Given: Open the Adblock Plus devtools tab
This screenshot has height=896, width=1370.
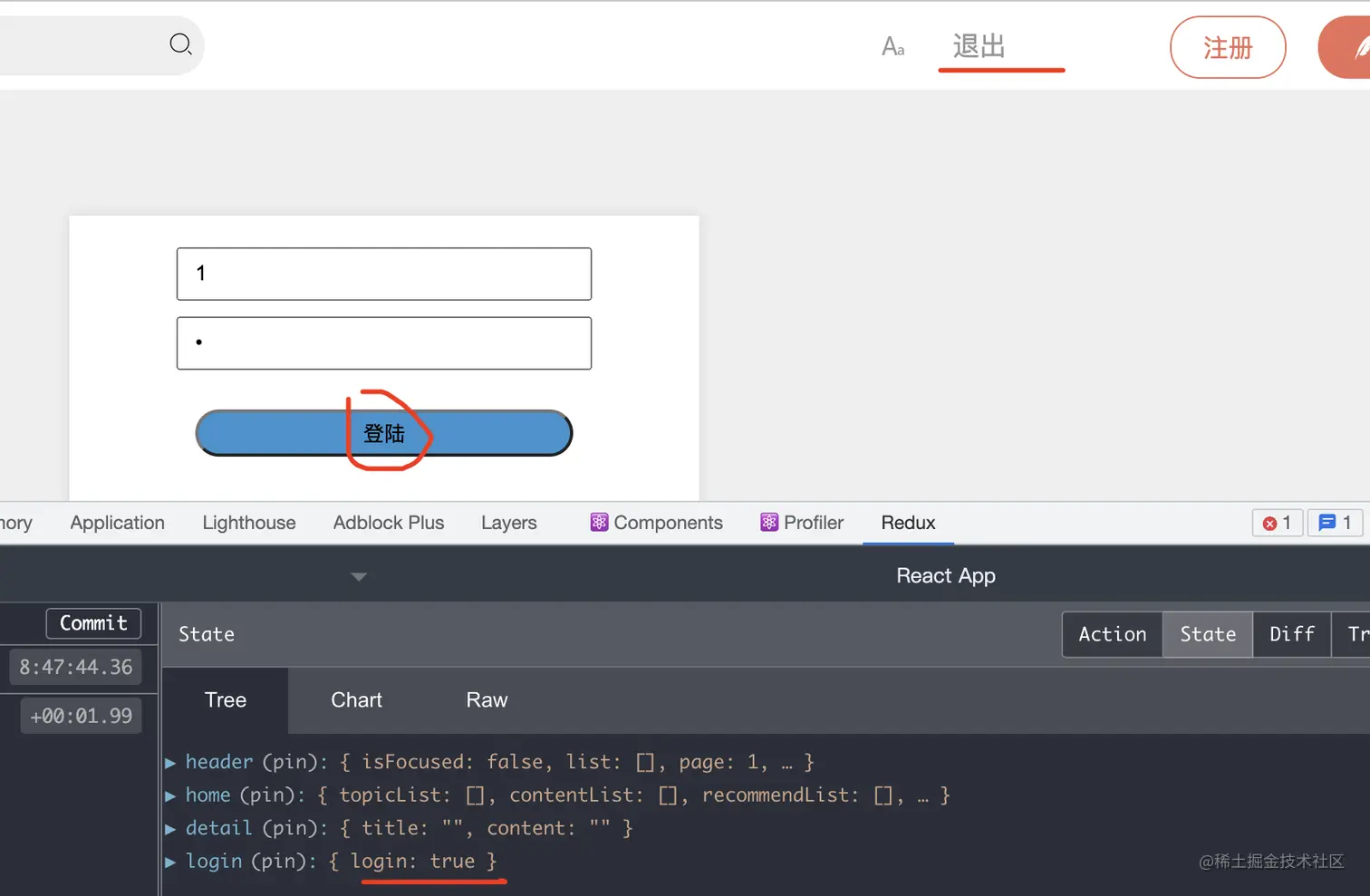Looking at the screenshot, I should (x=389, y=523).
